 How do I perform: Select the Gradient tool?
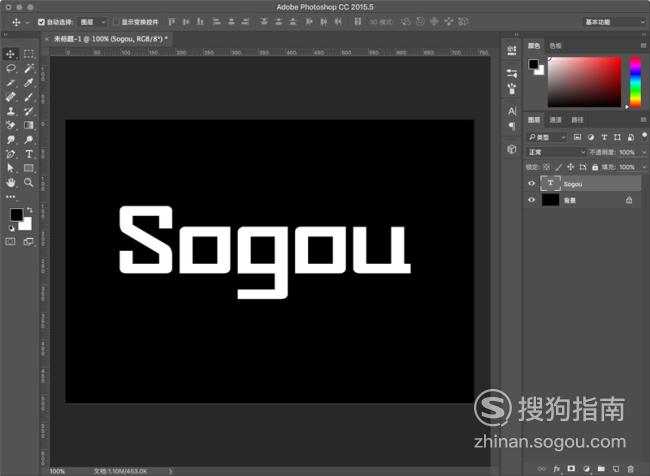tap(29, 125)
